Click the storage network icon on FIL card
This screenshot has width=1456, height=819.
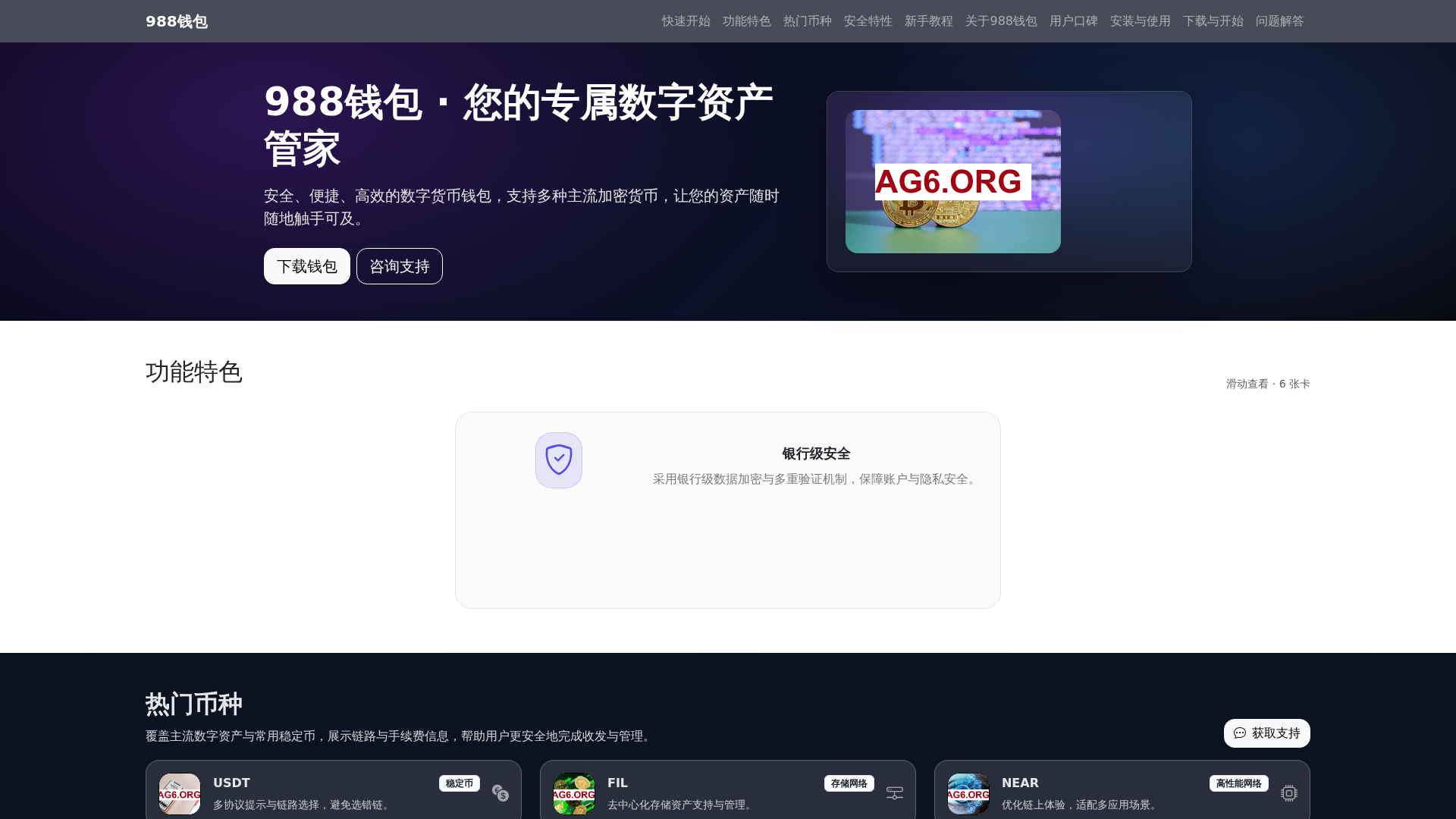[895, 793]
